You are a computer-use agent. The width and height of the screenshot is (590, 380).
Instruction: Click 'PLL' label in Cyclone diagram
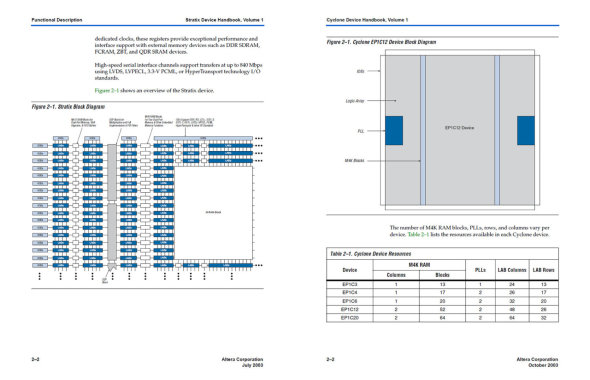pos(360,131)
